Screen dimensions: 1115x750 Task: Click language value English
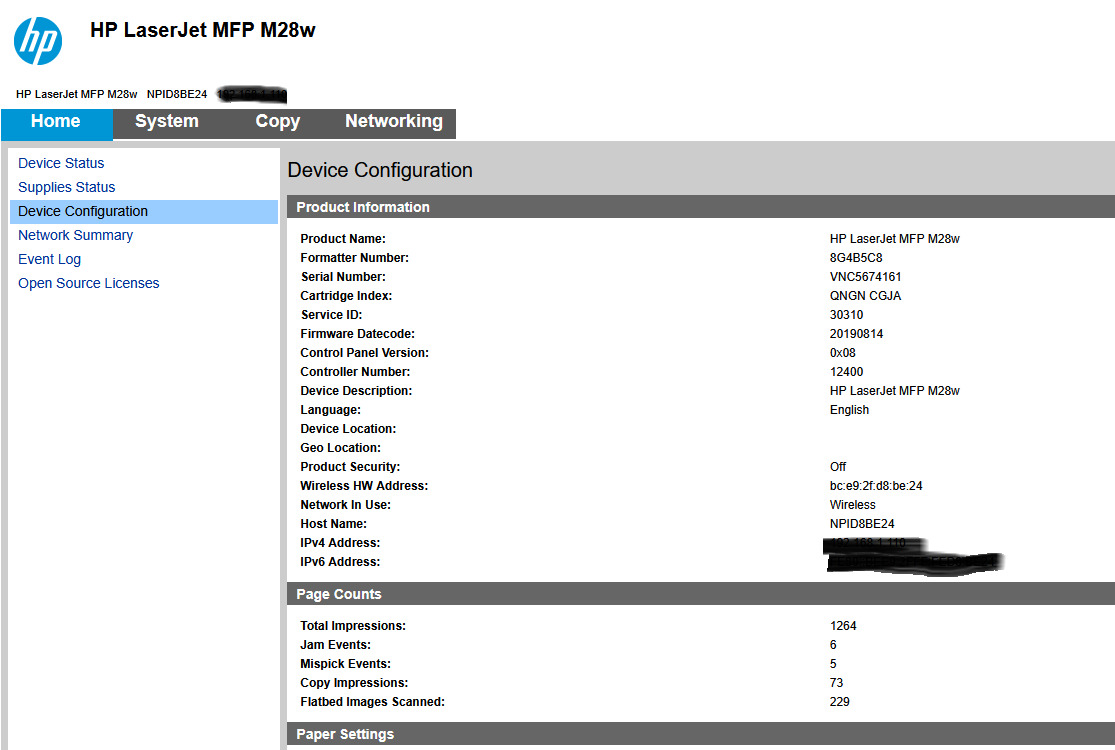coord(849,410)
